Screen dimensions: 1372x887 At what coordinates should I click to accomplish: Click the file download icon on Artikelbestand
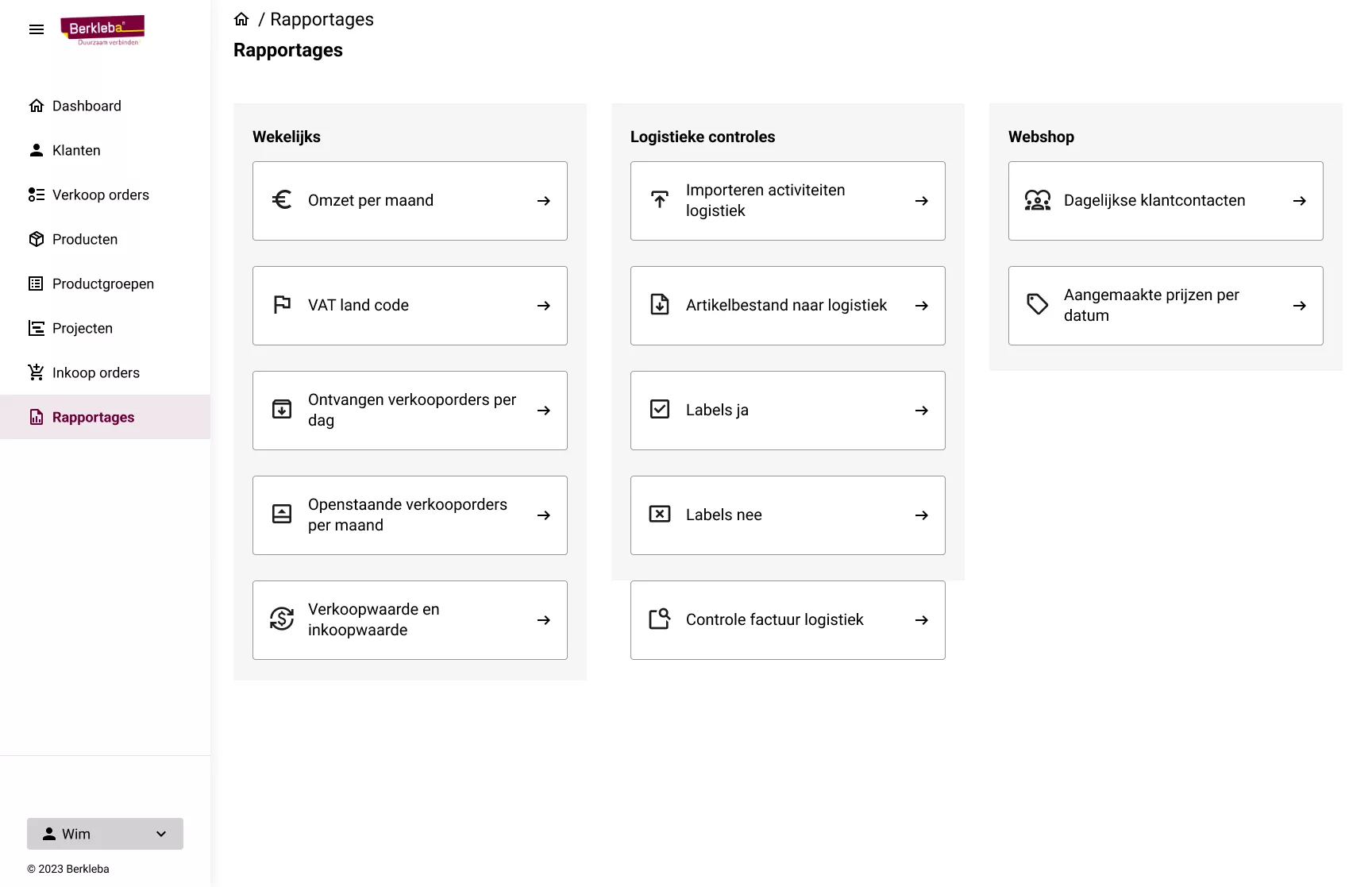pyautogui.click(x=660, y=305)
